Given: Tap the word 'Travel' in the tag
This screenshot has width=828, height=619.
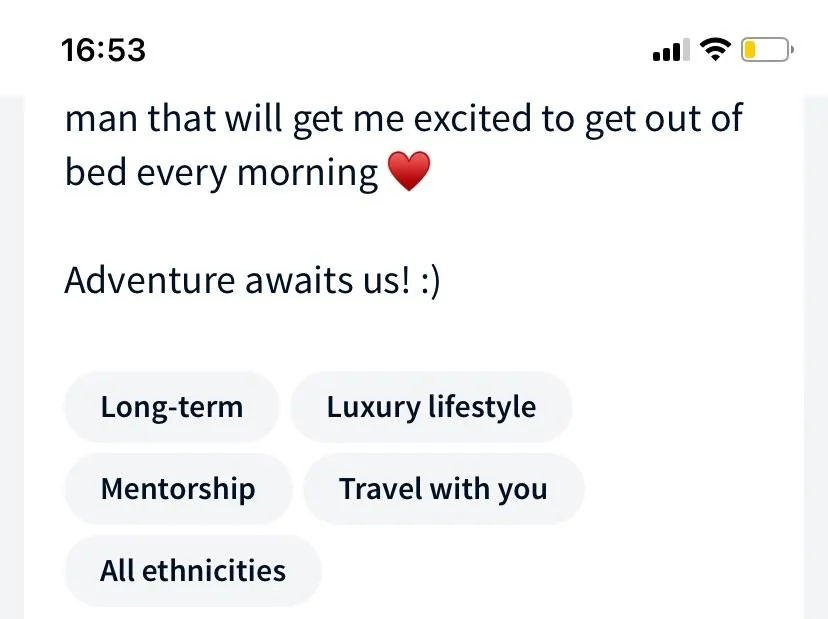Looking at the screenshot, I should point(380,489).
